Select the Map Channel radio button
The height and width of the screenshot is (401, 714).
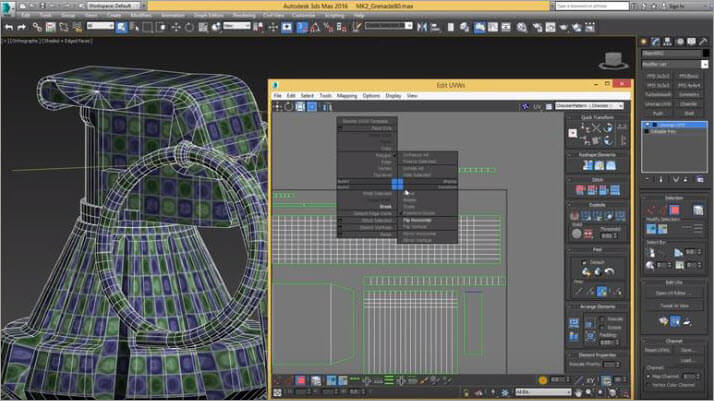[648, 376]
